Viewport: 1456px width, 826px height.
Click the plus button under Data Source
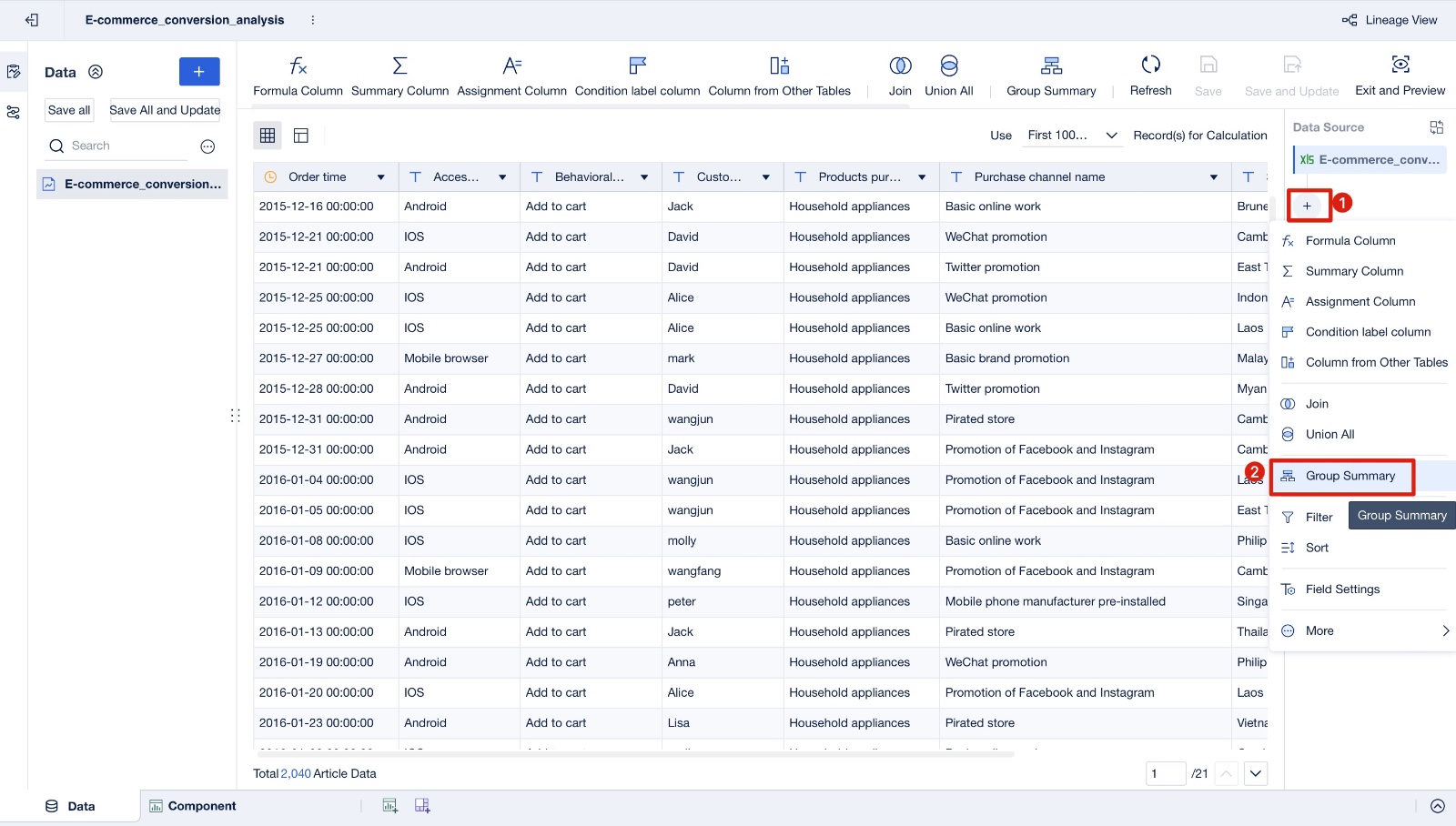(x=1307, y=206)
